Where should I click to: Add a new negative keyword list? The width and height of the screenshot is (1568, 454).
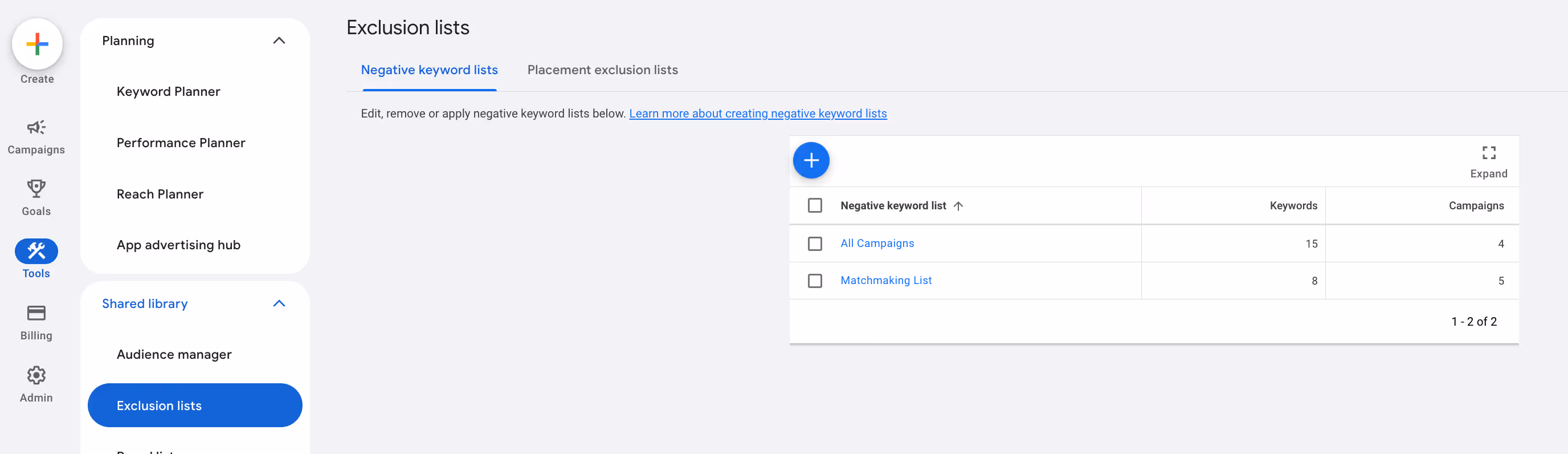(811, 160)
